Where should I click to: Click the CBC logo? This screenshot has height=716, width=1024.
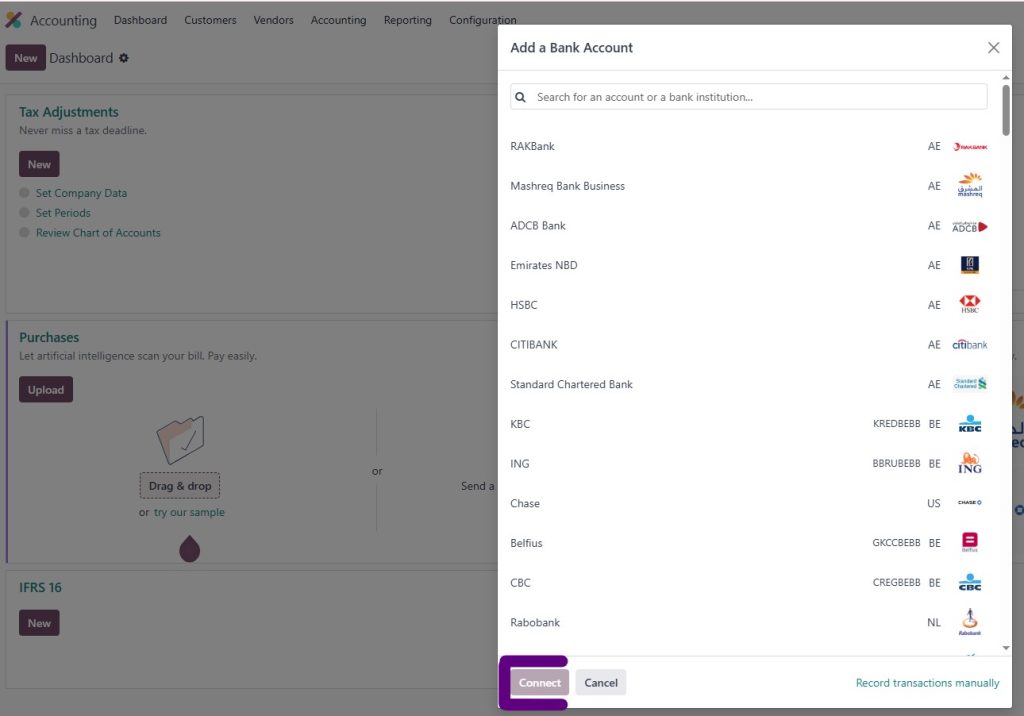click(x=970, y=582)
